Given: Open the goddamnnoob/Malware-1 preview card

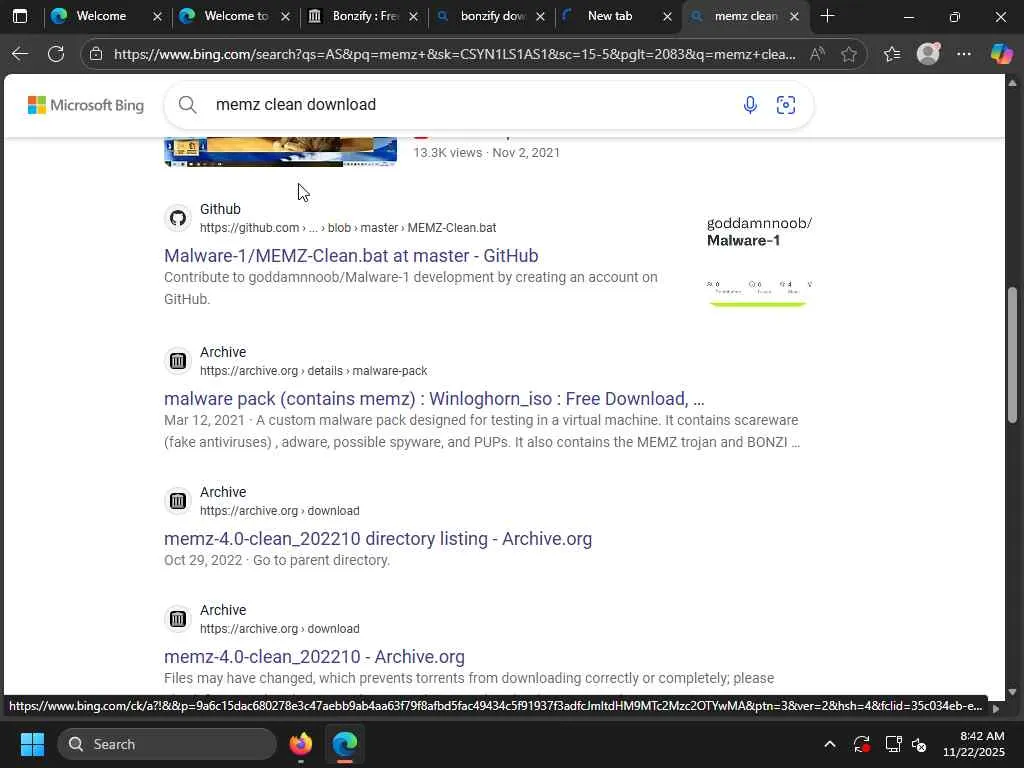Looking at the screenshot, I should click(x=760, y=261).
